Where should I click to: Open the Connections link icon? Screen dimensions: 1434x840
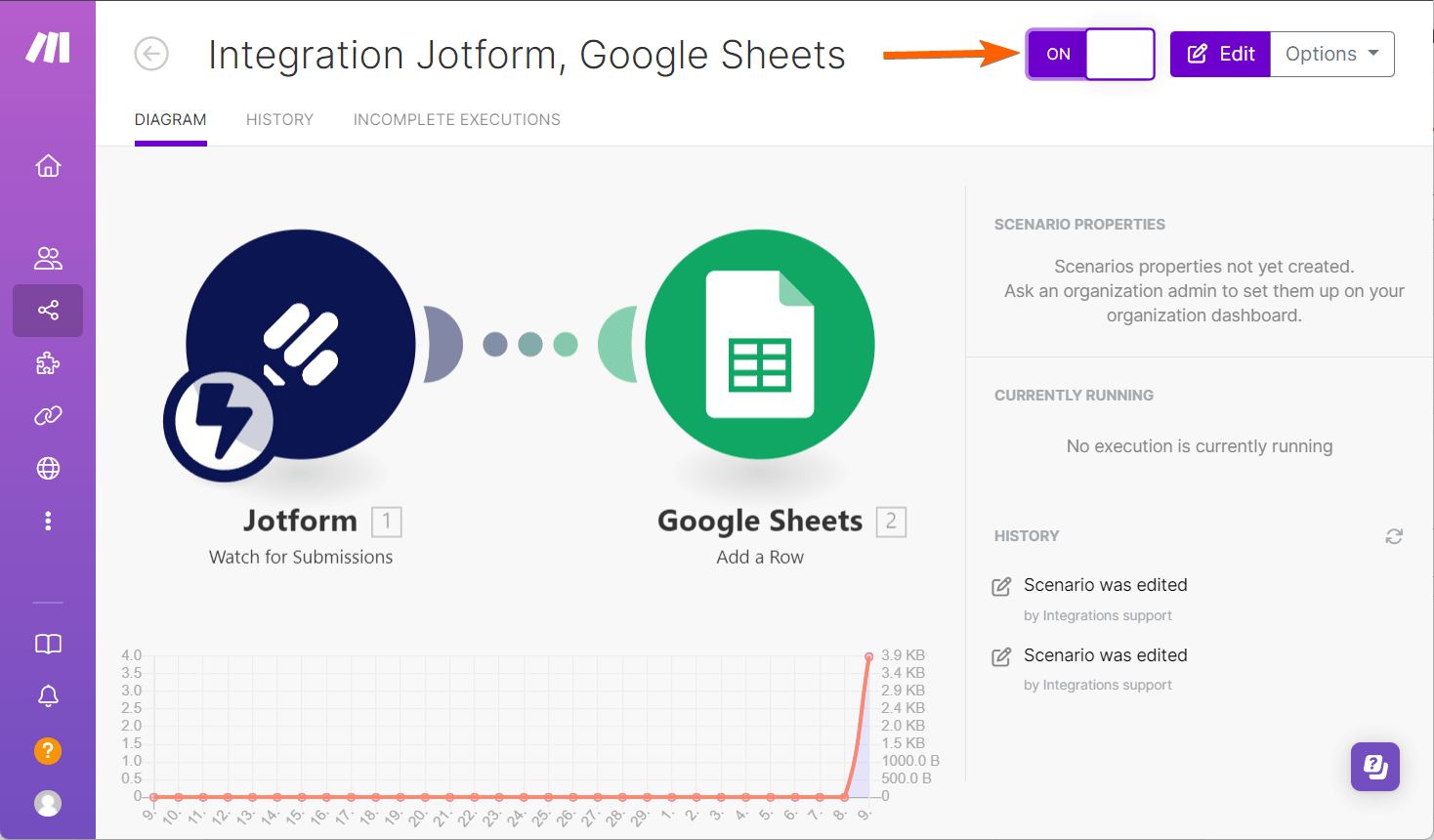tap(48, 416)
